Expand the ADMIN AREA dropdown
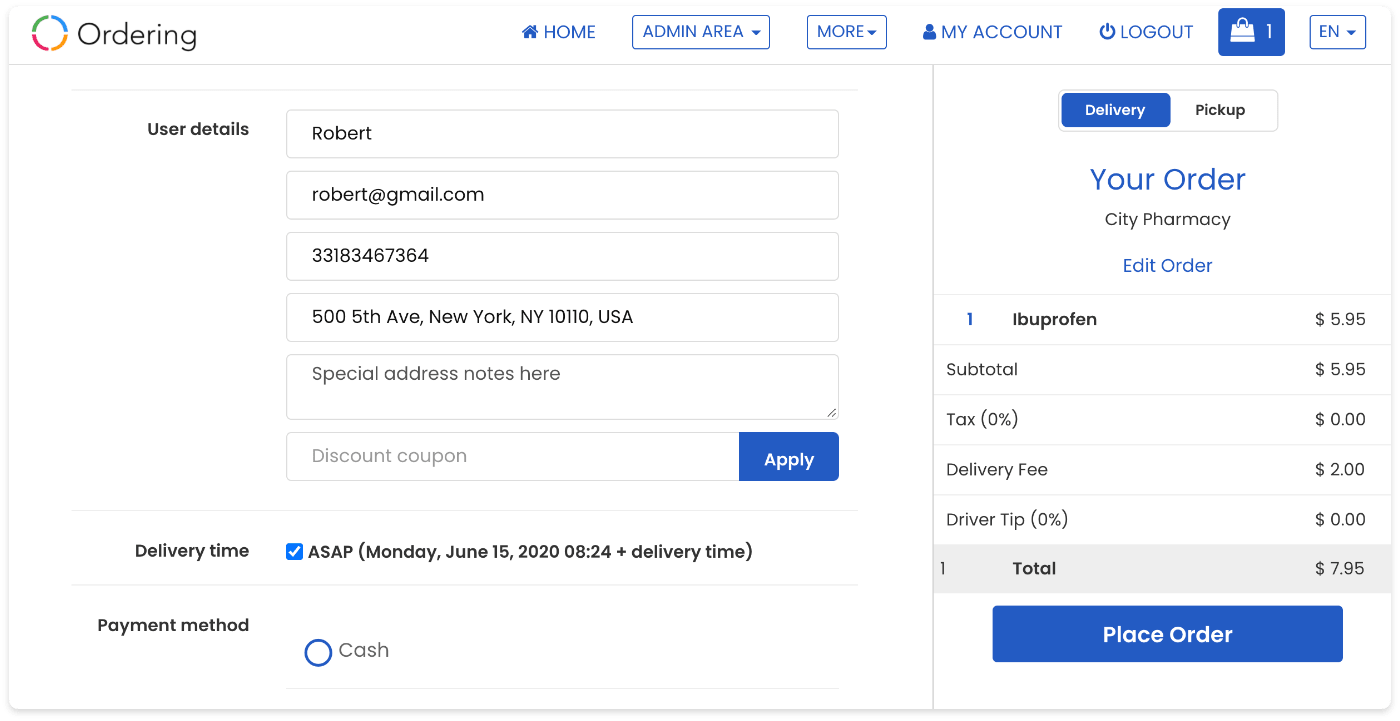This screenshot has height=721, width=1400. click(x=701, y=32)
